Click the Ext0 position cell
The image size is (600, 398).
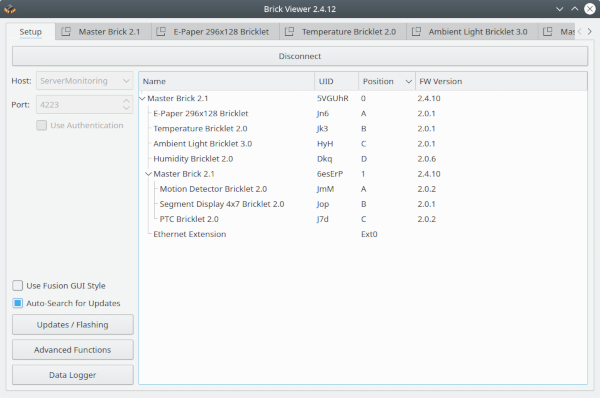point(369,234)
